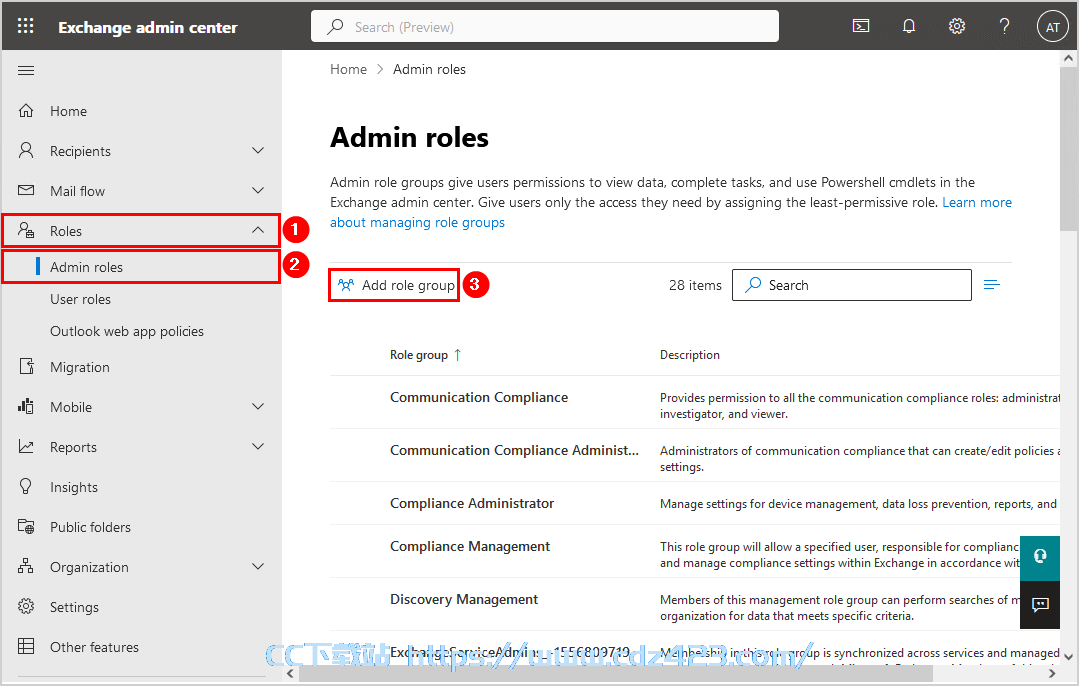Expand the Organization chevron
This screenshot has width=1079, height=686.
click(x=258, y=566)
